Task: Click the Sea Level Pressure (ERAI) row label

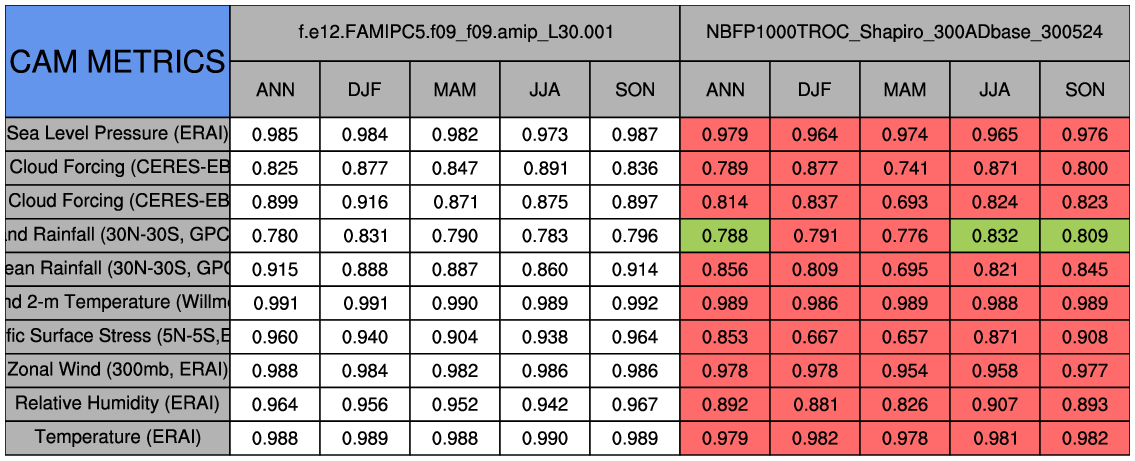Action: pos(117,134)
